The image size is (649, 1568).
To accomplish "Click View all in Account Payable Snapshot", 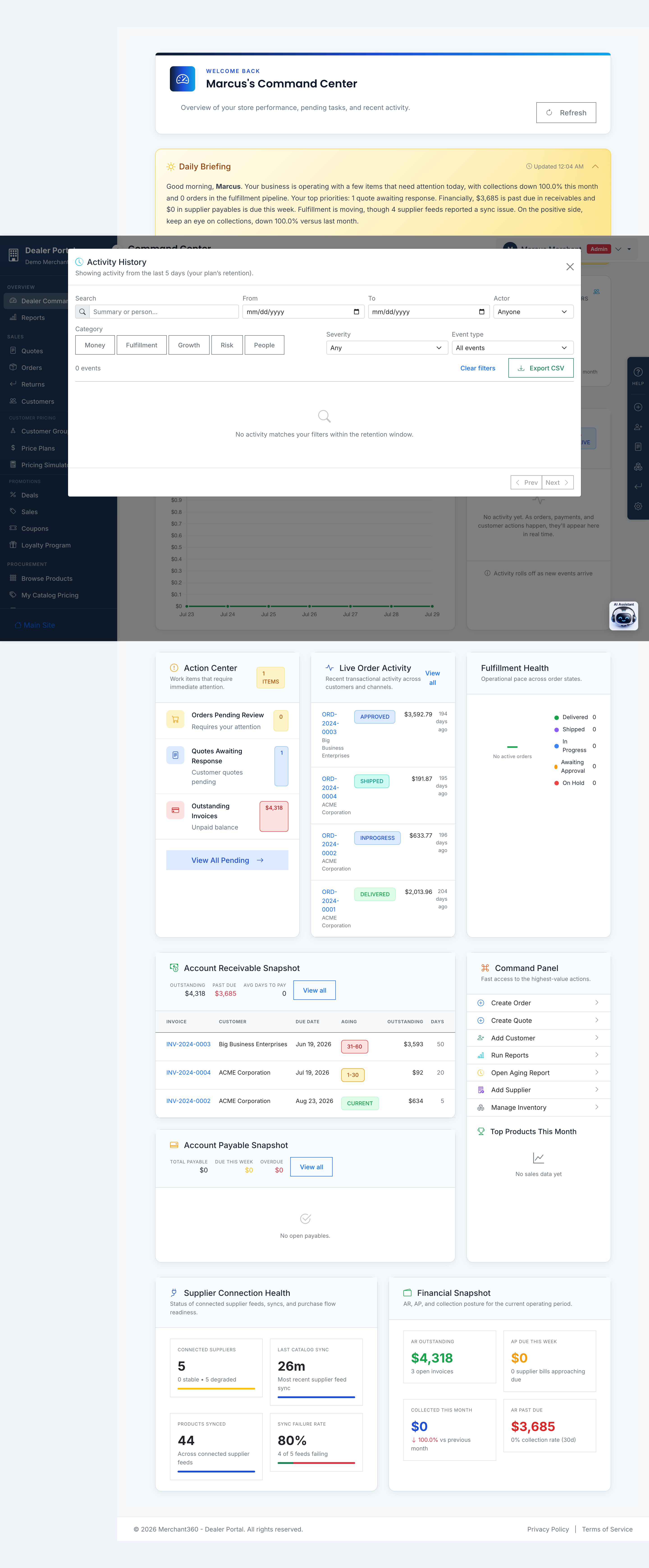I will [x=311, y=1167].
